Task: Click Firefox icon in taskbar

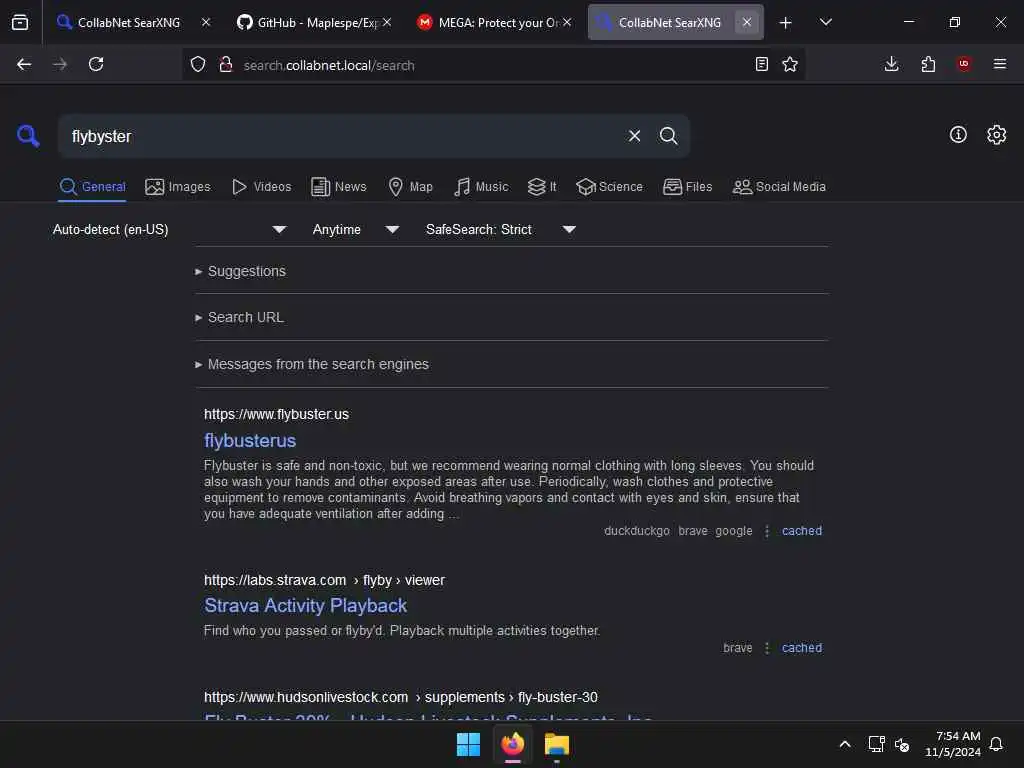Action: coord(513,744)
